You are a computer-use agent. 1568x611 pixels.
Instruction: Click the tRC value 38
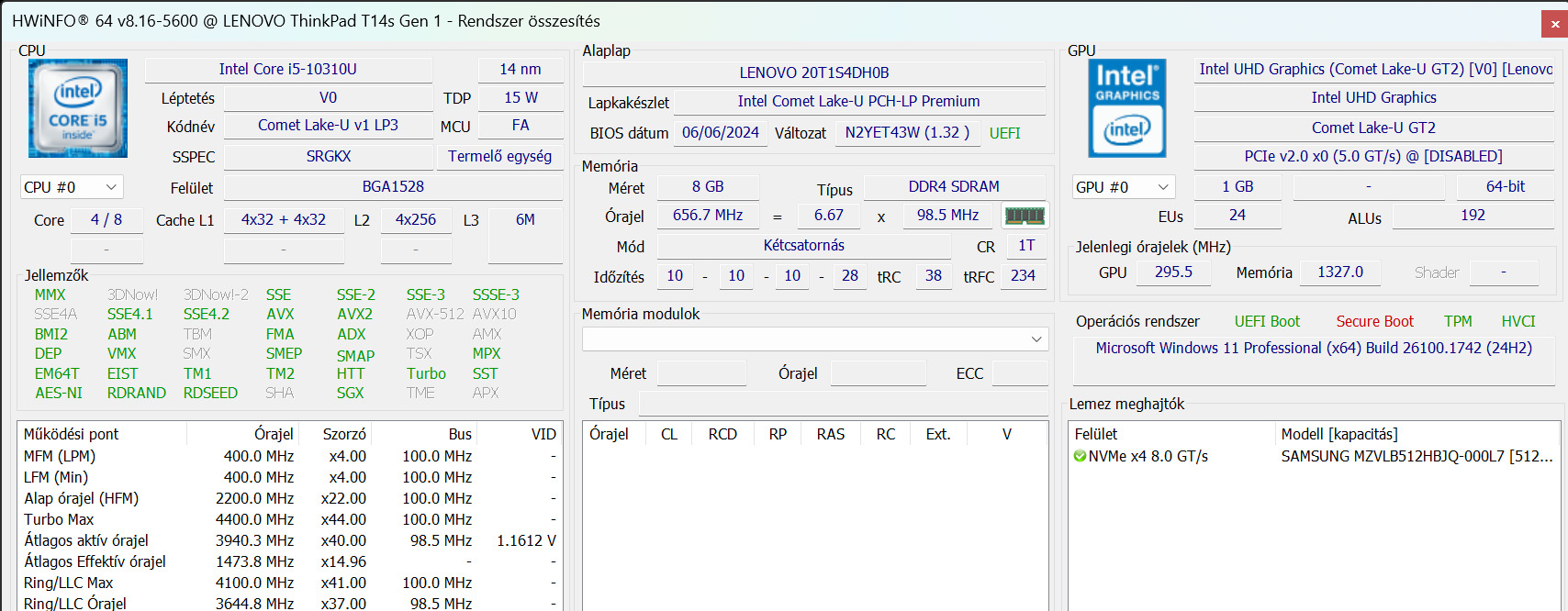[934, 276]
